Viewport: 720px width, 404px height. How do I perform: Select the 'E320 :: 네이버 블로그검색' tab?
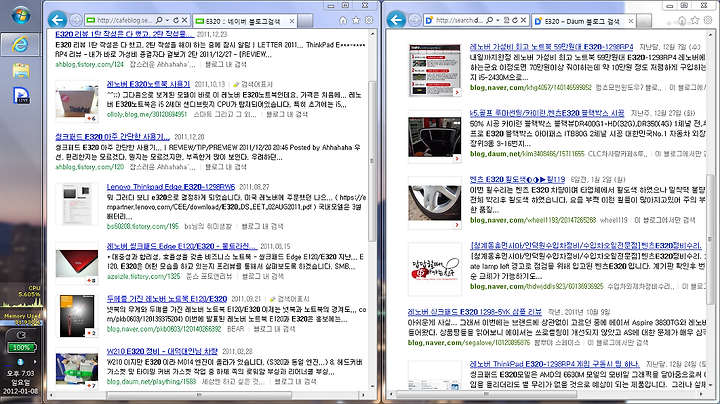(245, 21)
